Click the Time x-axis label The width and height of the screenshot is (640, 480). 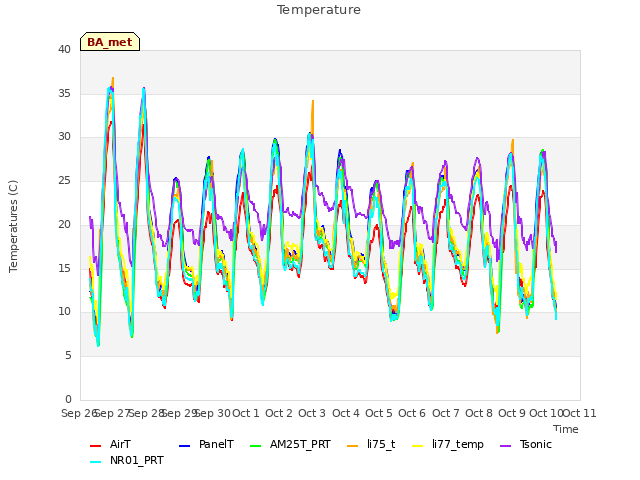coord(566,429)
